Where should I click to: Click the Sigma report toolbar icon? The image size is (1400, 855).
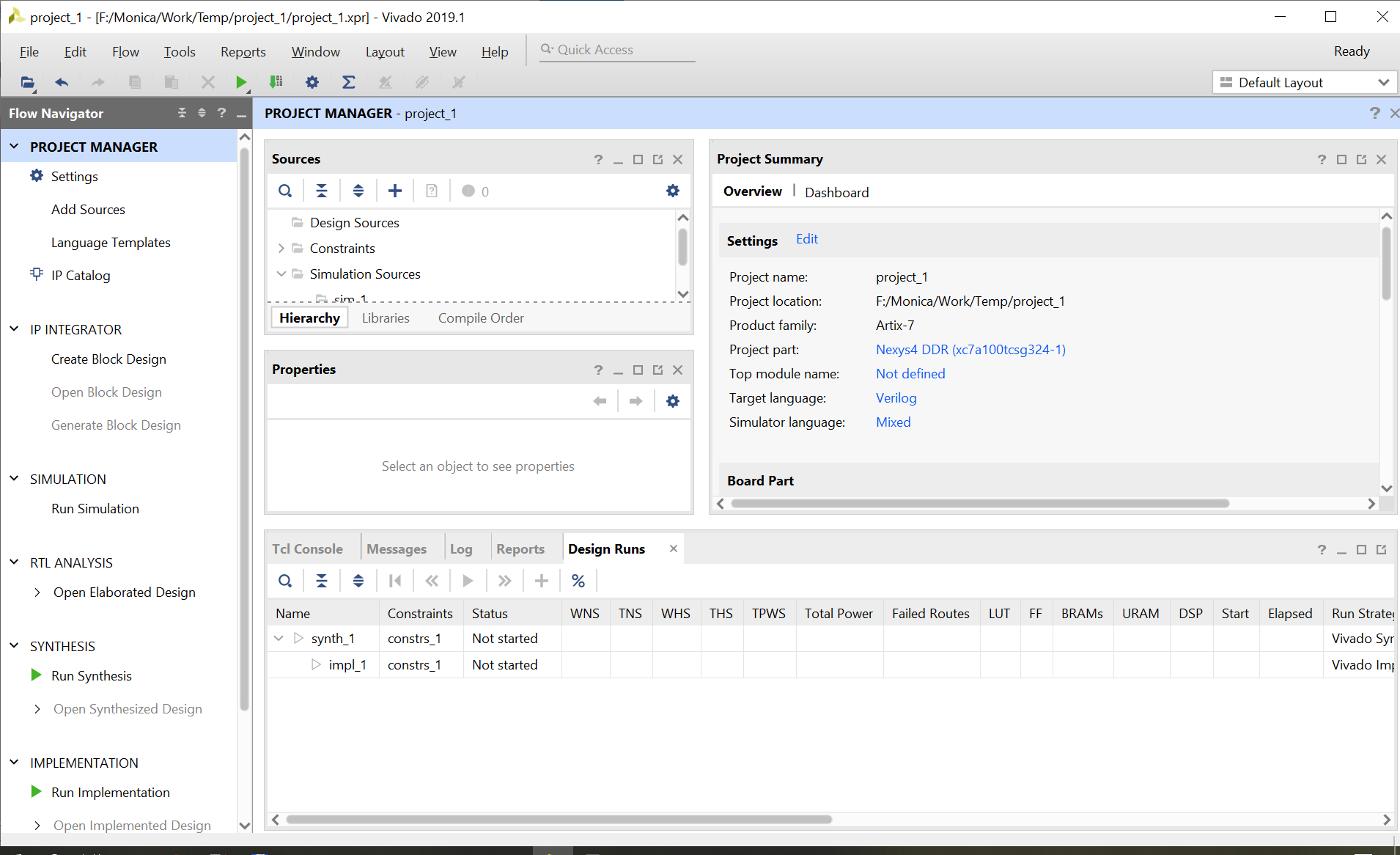coord(349,82)
